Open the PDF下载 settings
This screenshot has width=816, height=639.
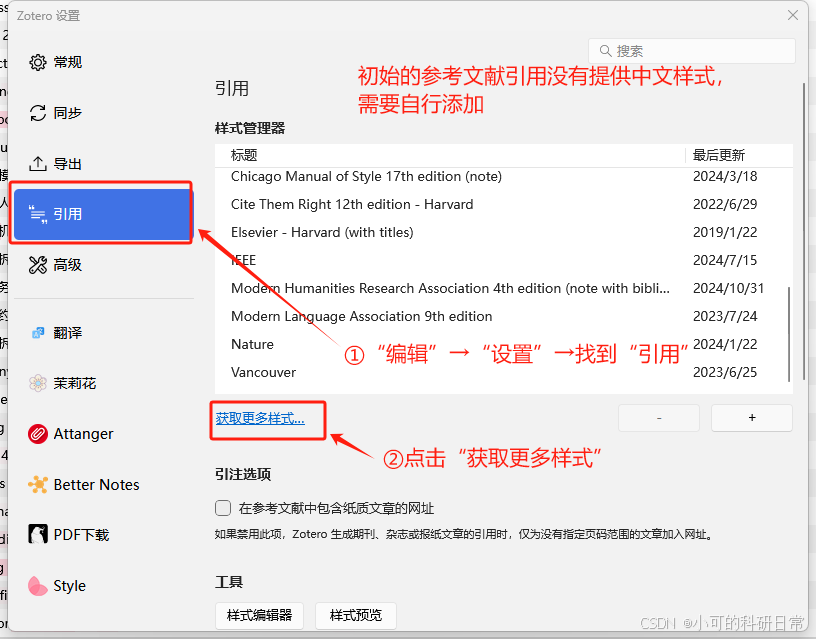tap(104, 534)
